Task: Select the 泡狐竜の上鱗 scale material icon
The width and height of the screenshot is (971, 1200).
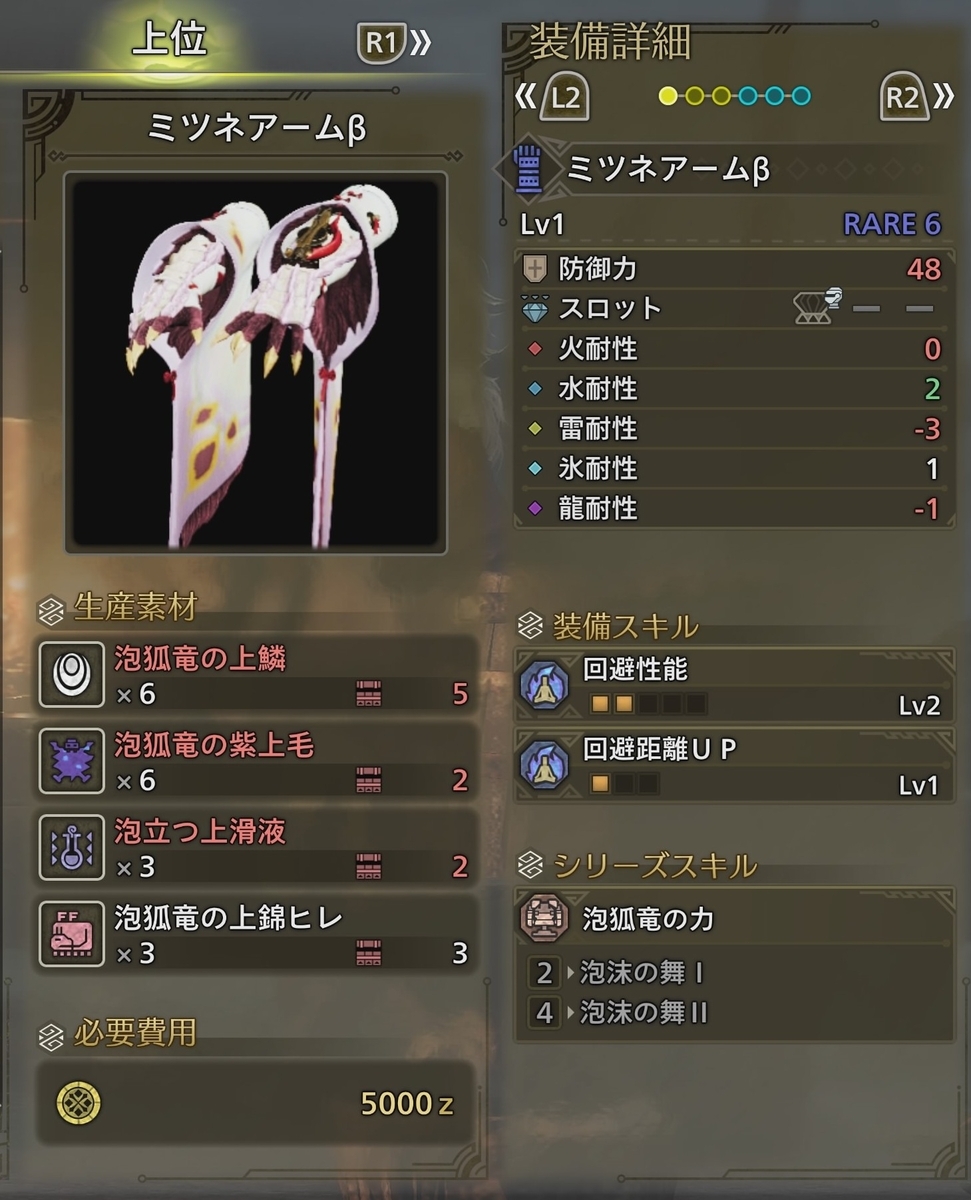Action: 71,675
